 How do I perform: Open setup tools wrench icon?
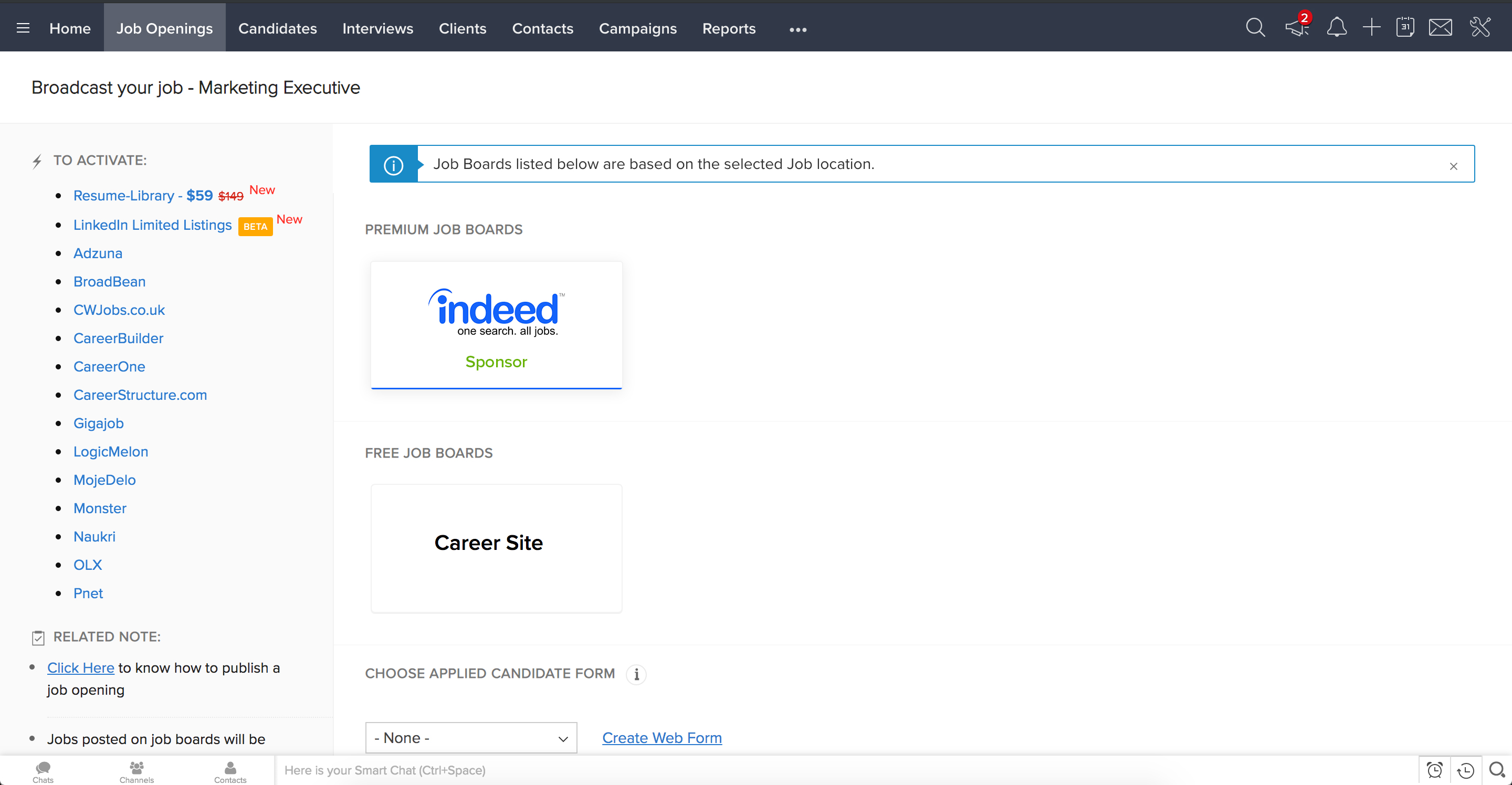tap(1480, 28)
